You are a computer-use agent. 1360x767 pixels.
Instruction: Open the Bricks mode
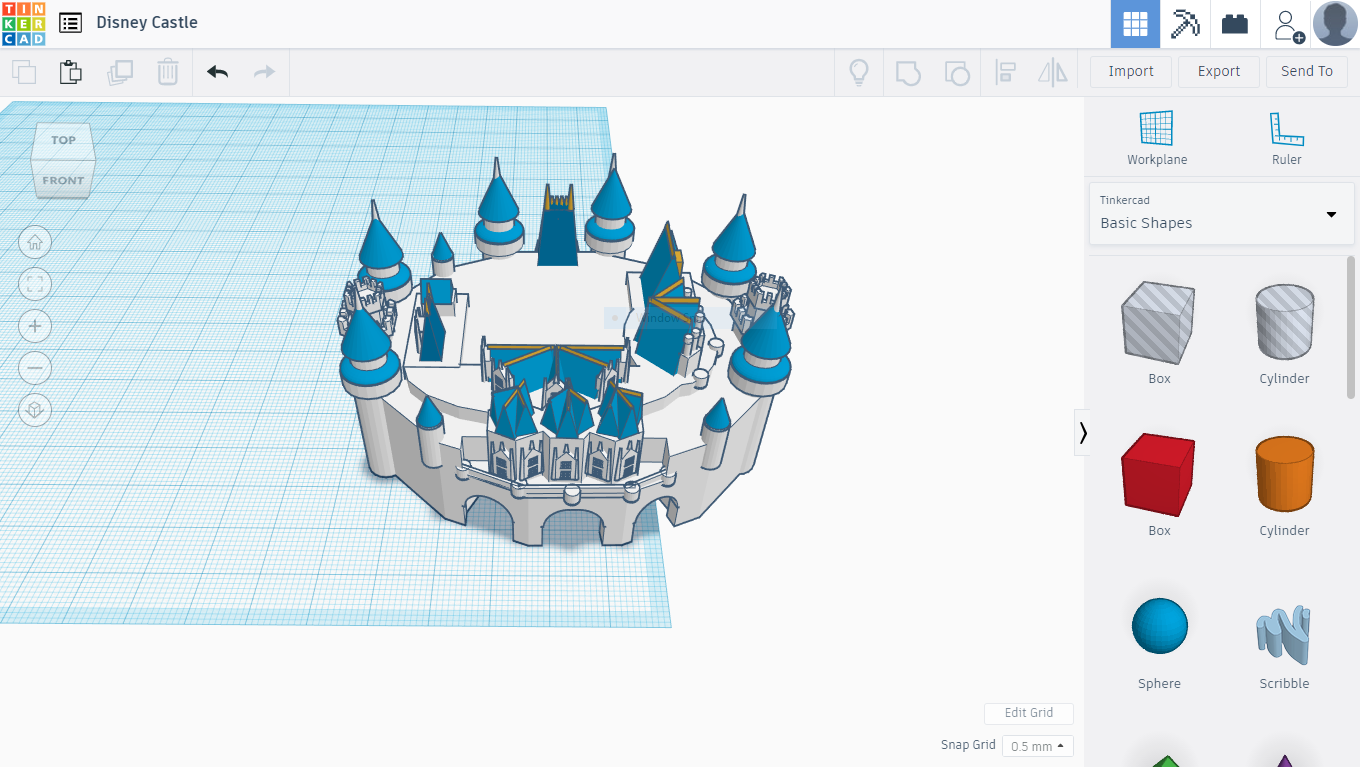1235,24
